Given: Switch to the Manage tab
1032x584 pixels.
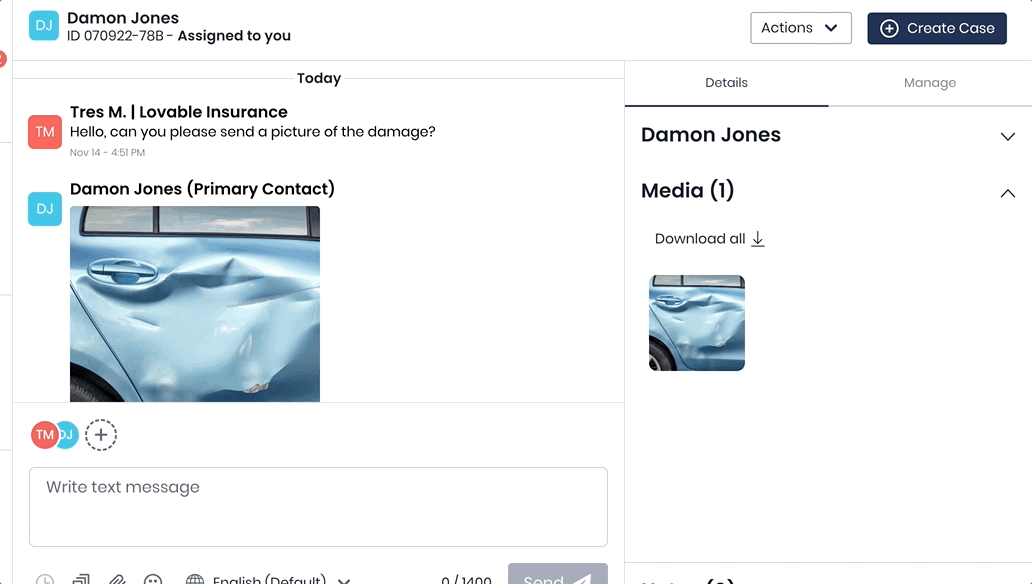Looking at the screenshot, I should point(929,83).
